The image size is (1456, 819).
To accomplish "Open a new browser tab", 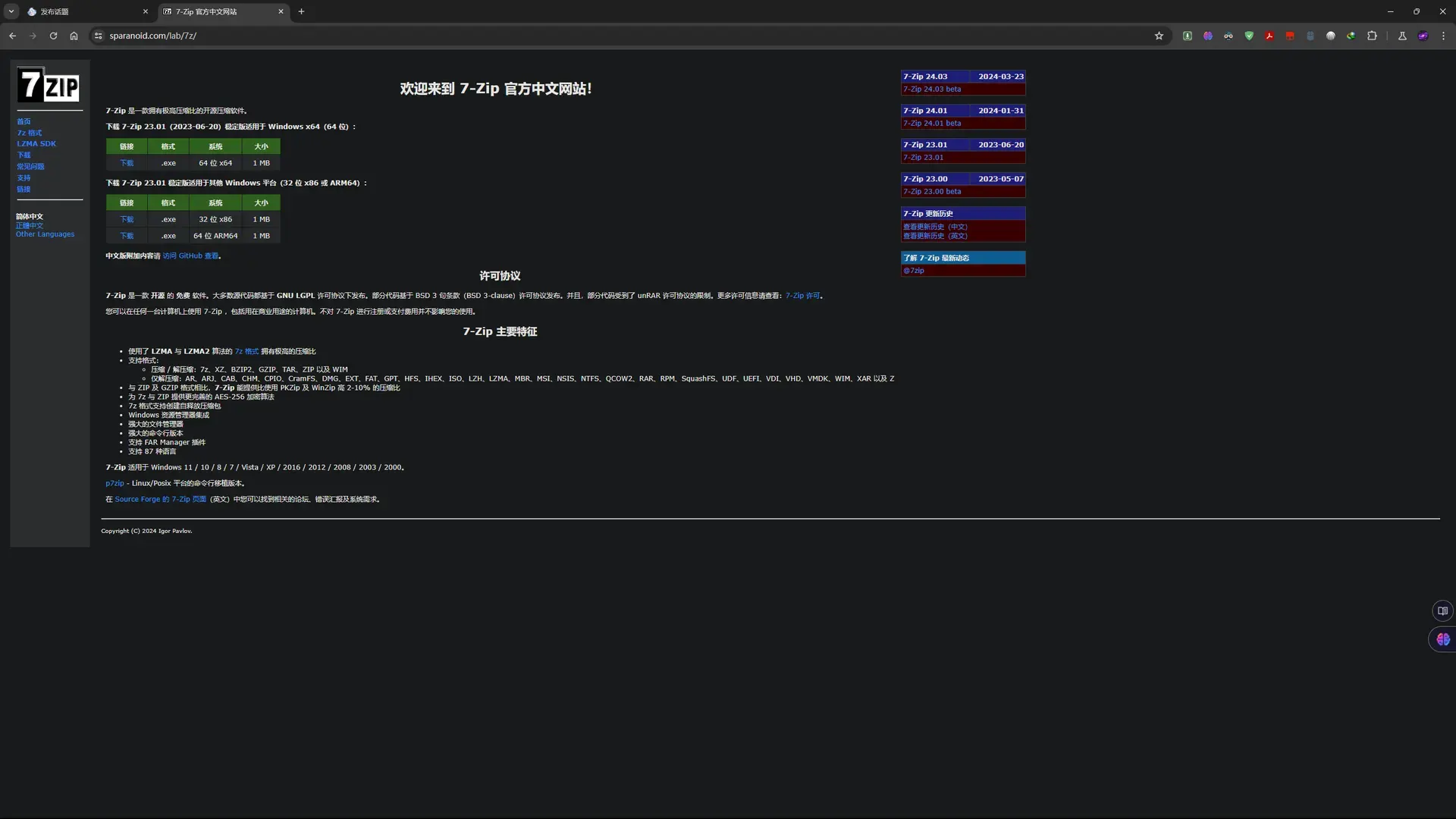I will [301, 11].
